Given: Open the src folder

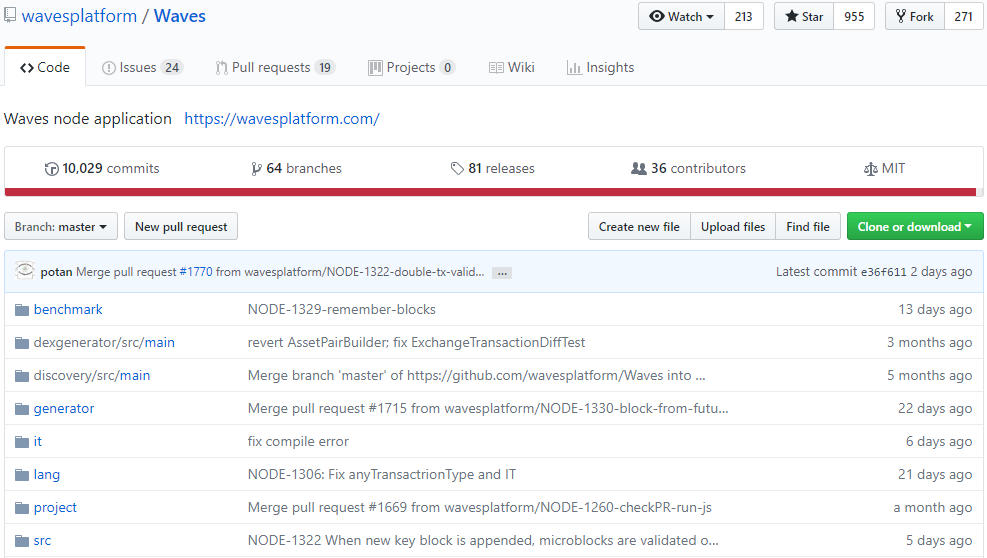Looking at the screenshot, I should (x=42, y=540).
